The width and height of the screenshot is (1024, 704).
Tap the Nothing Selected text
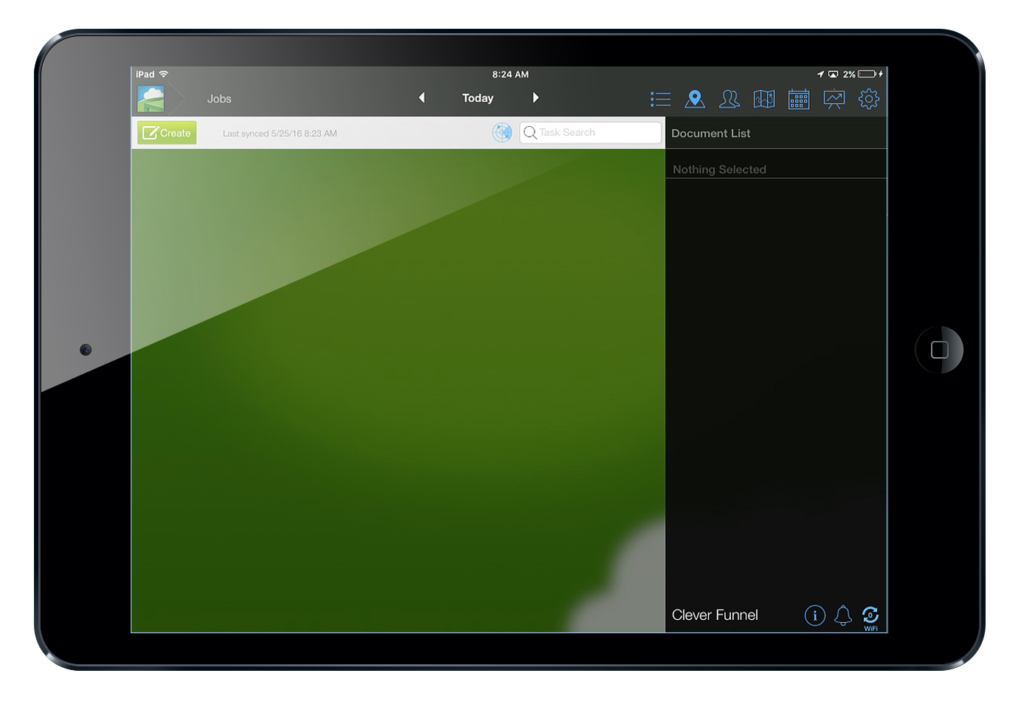point(719,169)
